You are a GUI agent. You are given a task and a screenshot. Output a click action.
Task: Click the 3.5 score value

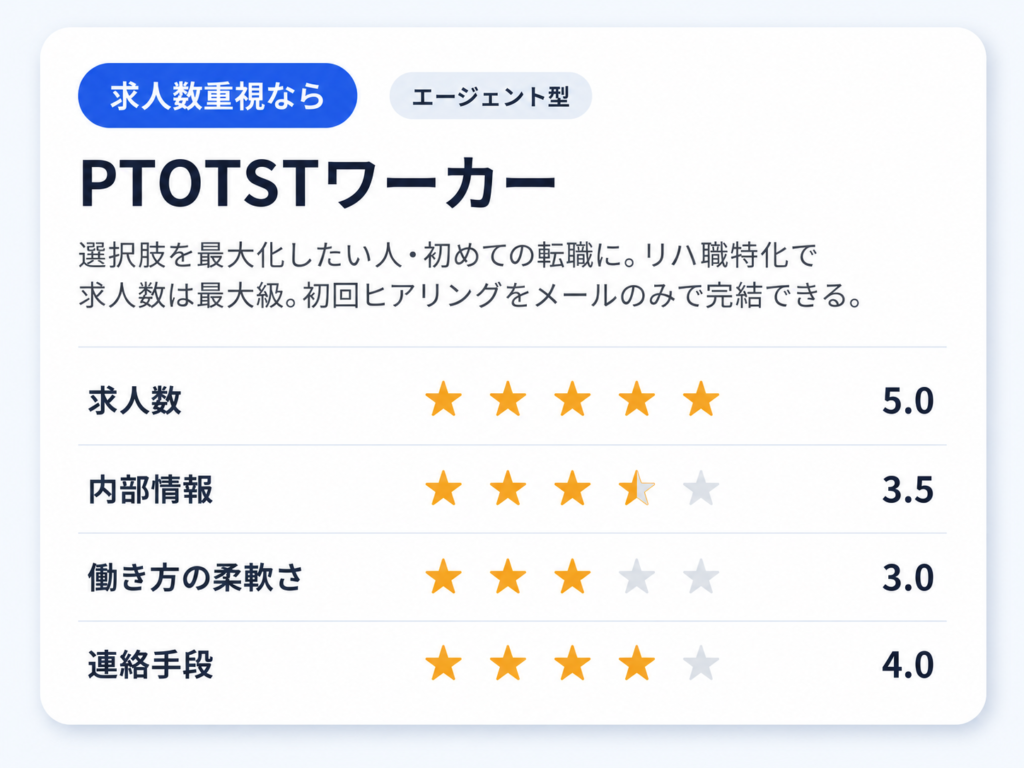(x=908, y=490)
